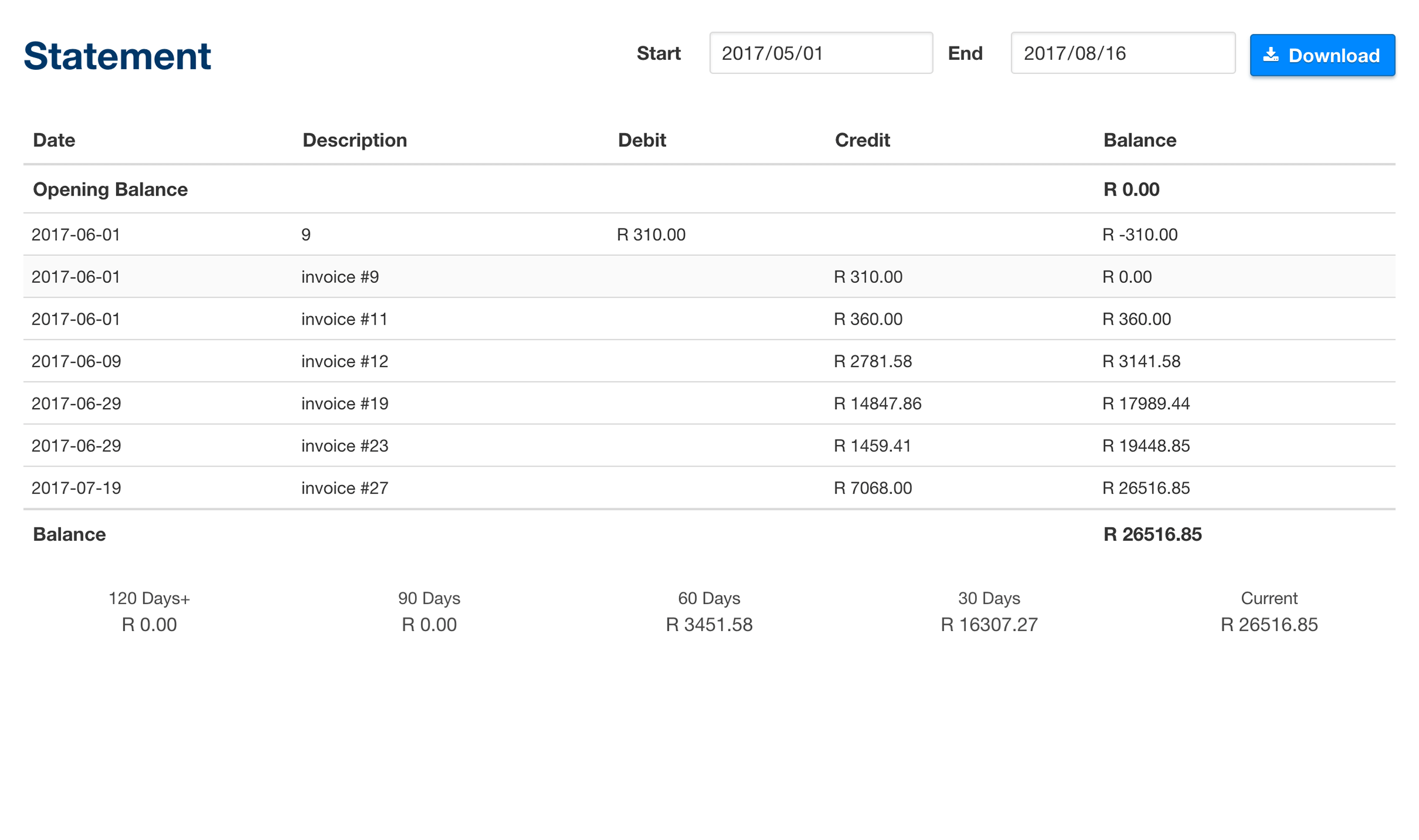Click the 120 Days+ aging label

pos(149,599)
